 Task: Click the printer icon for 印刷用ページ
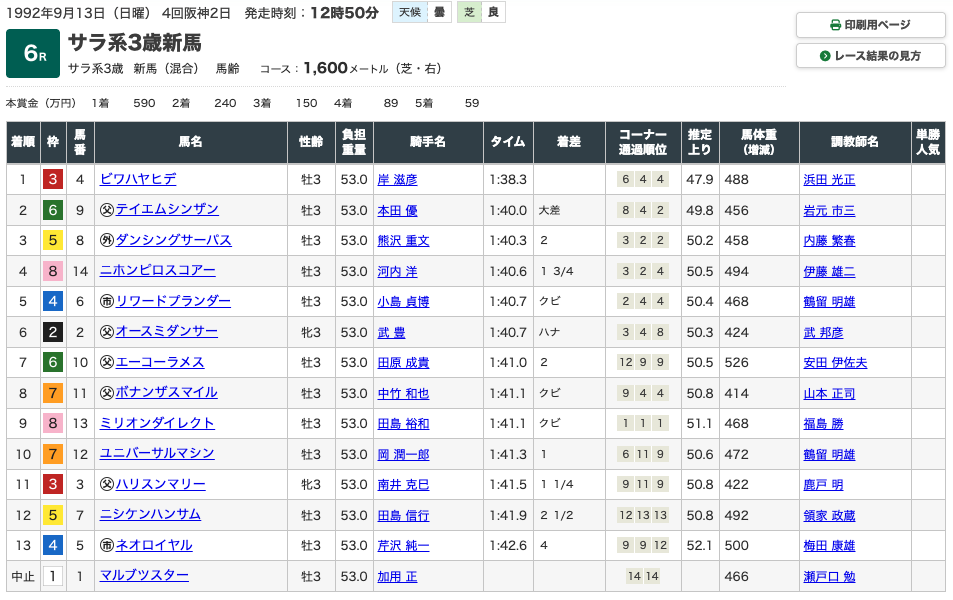pos(836,25)
